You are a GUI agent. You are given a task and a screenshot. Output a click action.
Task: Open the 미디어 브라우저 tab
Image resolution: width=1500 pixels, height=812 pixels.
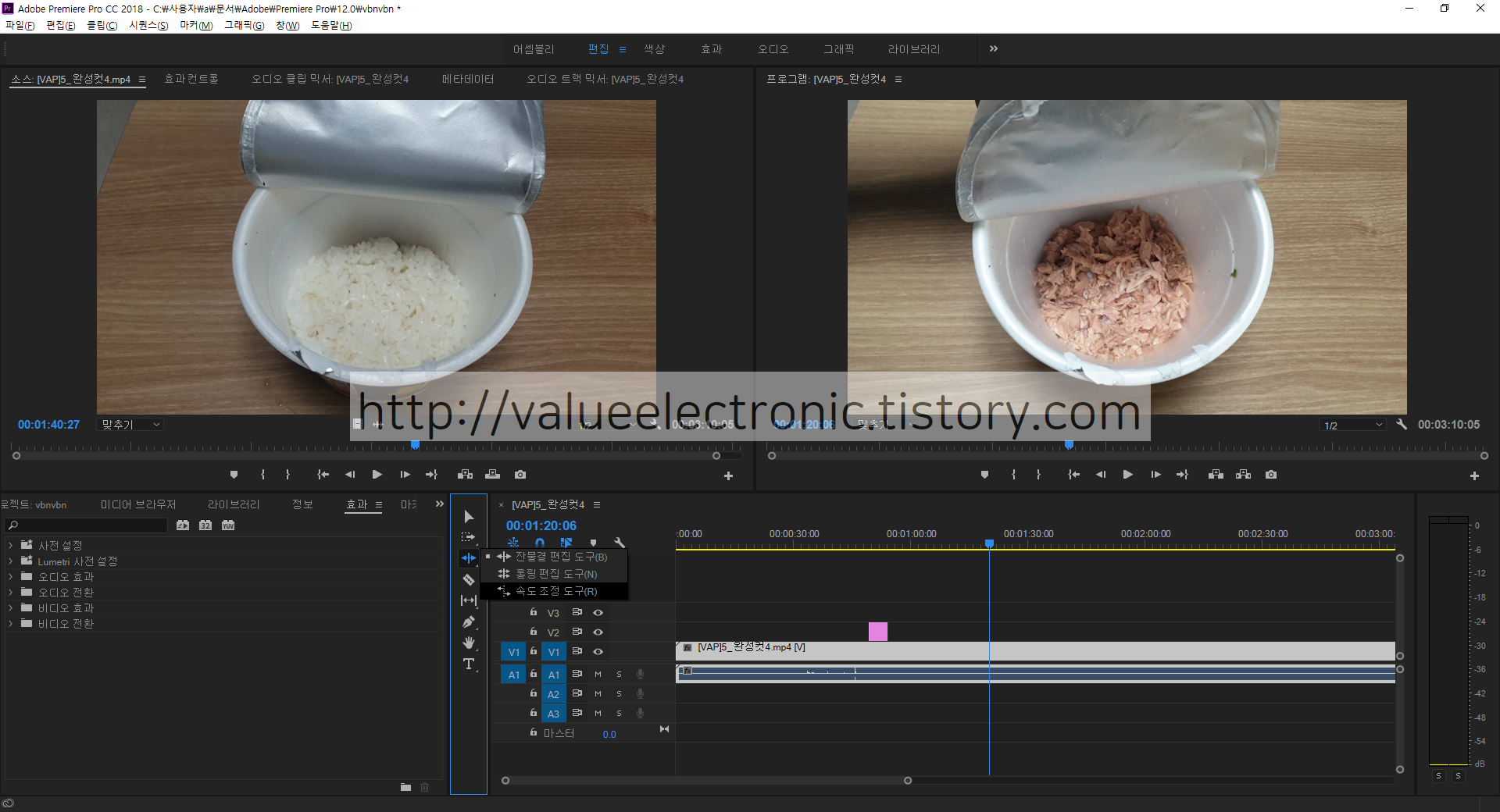pos(138,504)
